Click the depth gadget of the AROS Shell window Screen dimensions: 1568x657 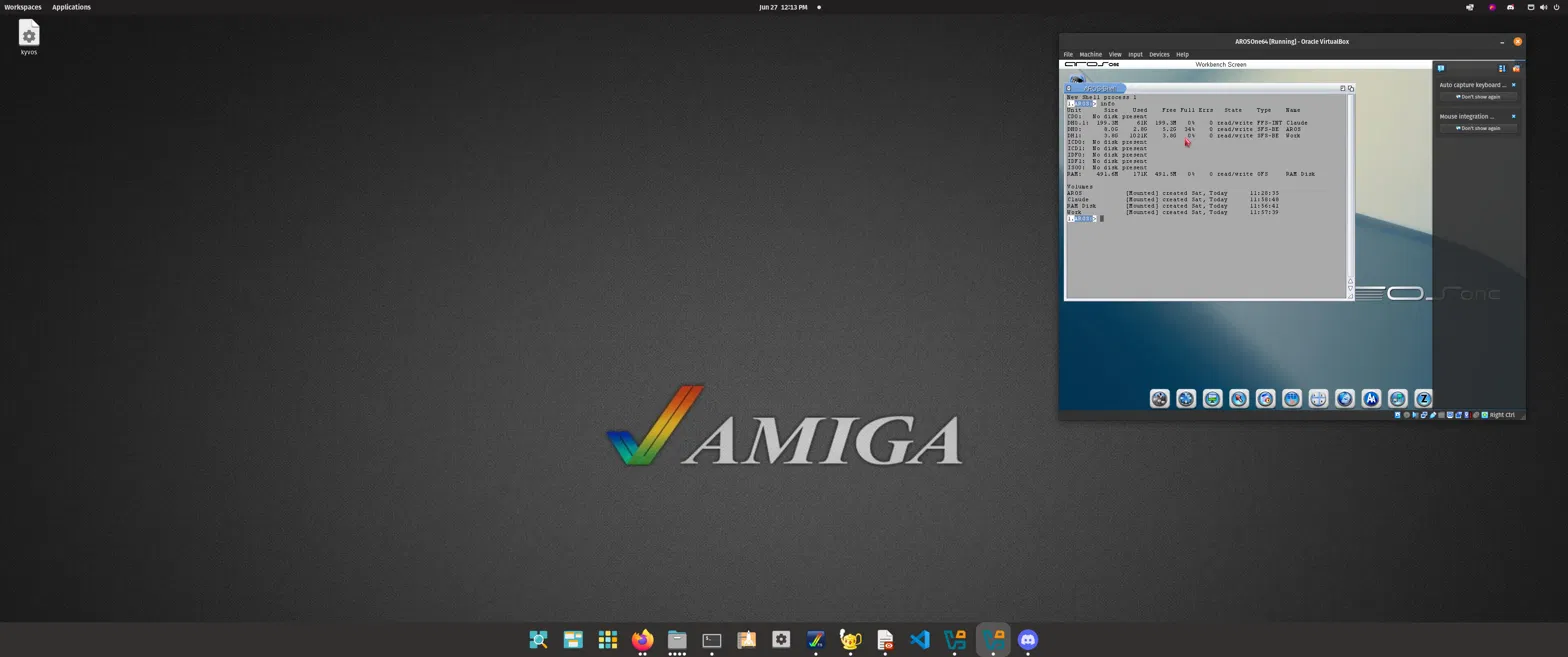click(x=1350, y=88)
